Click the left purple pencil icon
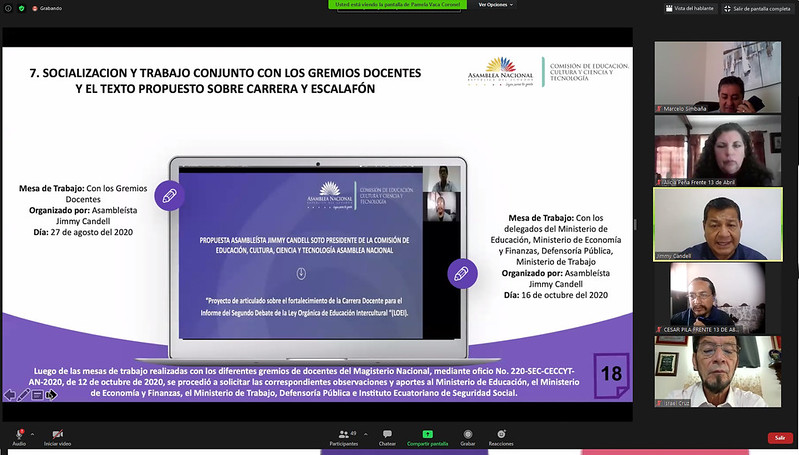The width and height of the screenshot is (799, 455). (x=167, y=196)
